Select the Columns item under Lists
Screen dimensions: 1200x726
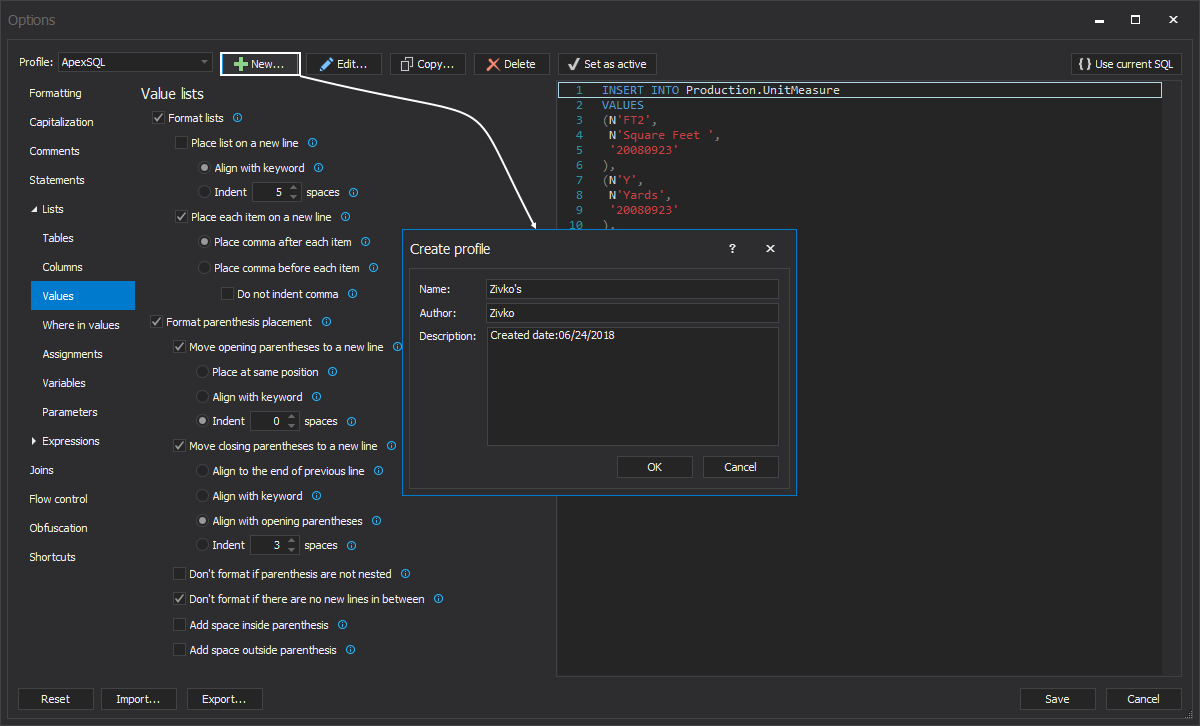[x=62, y=267]
